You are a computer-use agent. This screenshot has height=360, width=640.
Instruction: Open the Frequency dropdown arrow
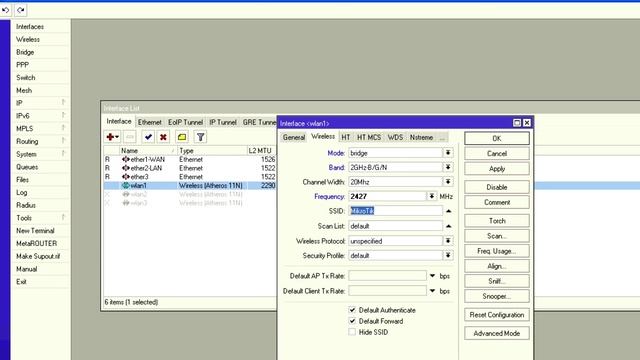[x=431, y=196]
